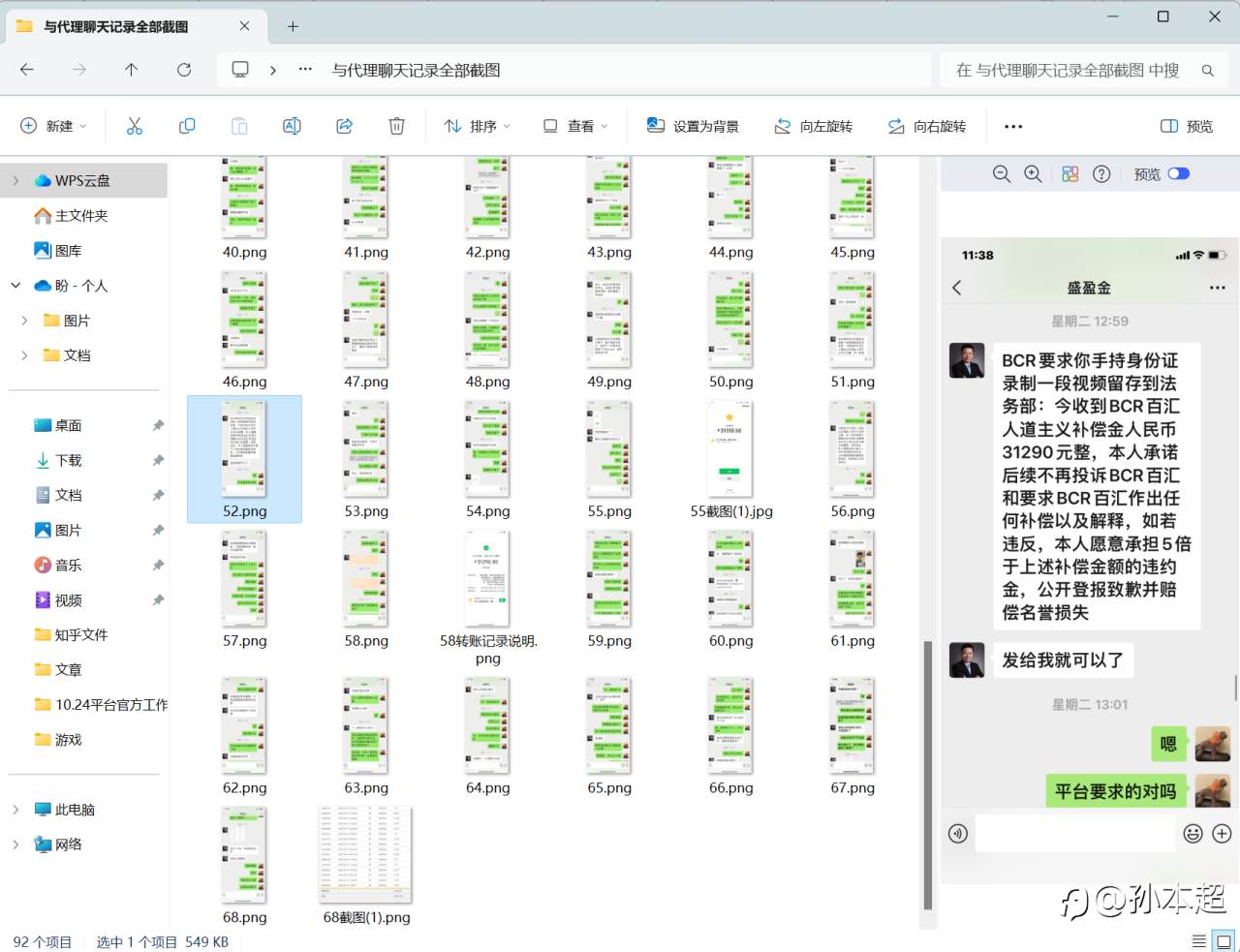Open pinned 桌面 folder
This screenshot has height=952, width=1240.
(x=58, y=424)
